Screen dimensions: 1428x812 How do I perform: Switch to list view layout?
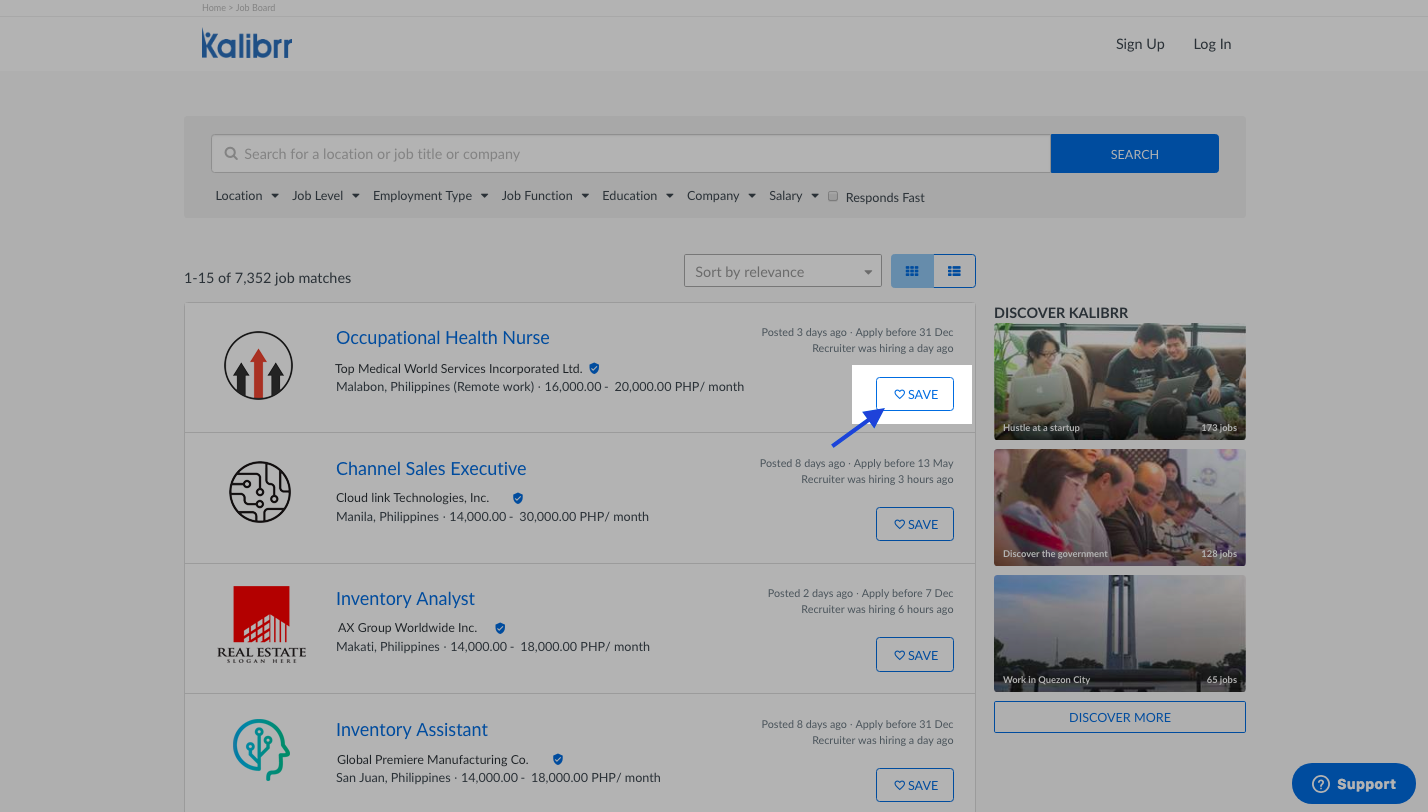coord(954,271)
